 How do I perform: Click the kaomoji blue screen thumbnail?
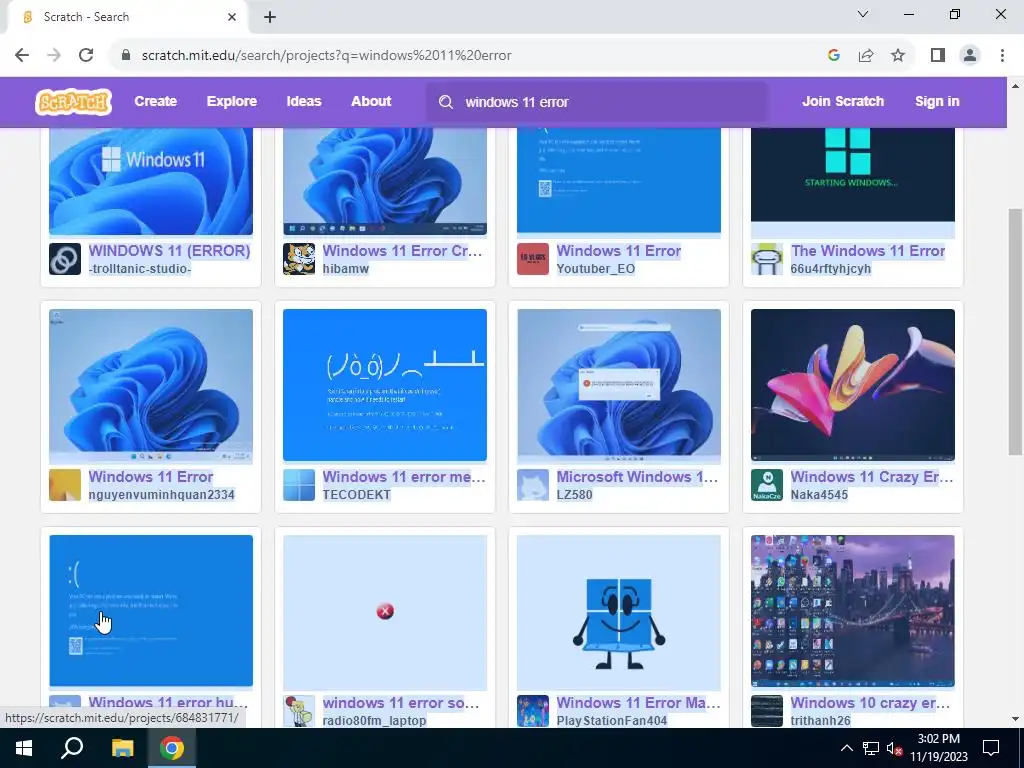(385, 385)
